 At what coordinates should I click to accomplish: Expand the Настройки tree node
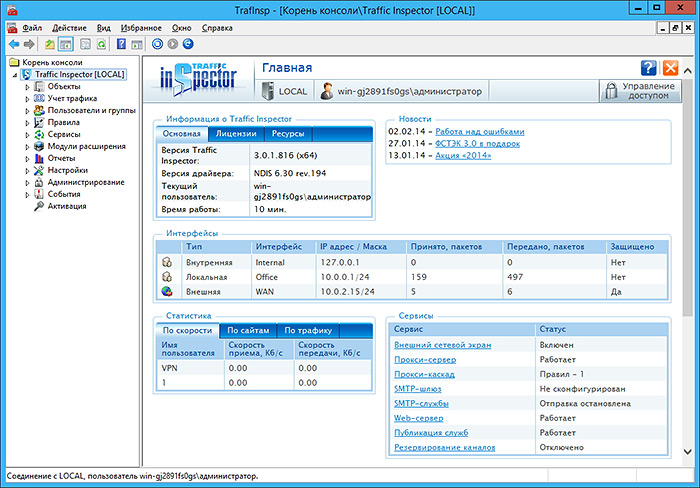27,171
